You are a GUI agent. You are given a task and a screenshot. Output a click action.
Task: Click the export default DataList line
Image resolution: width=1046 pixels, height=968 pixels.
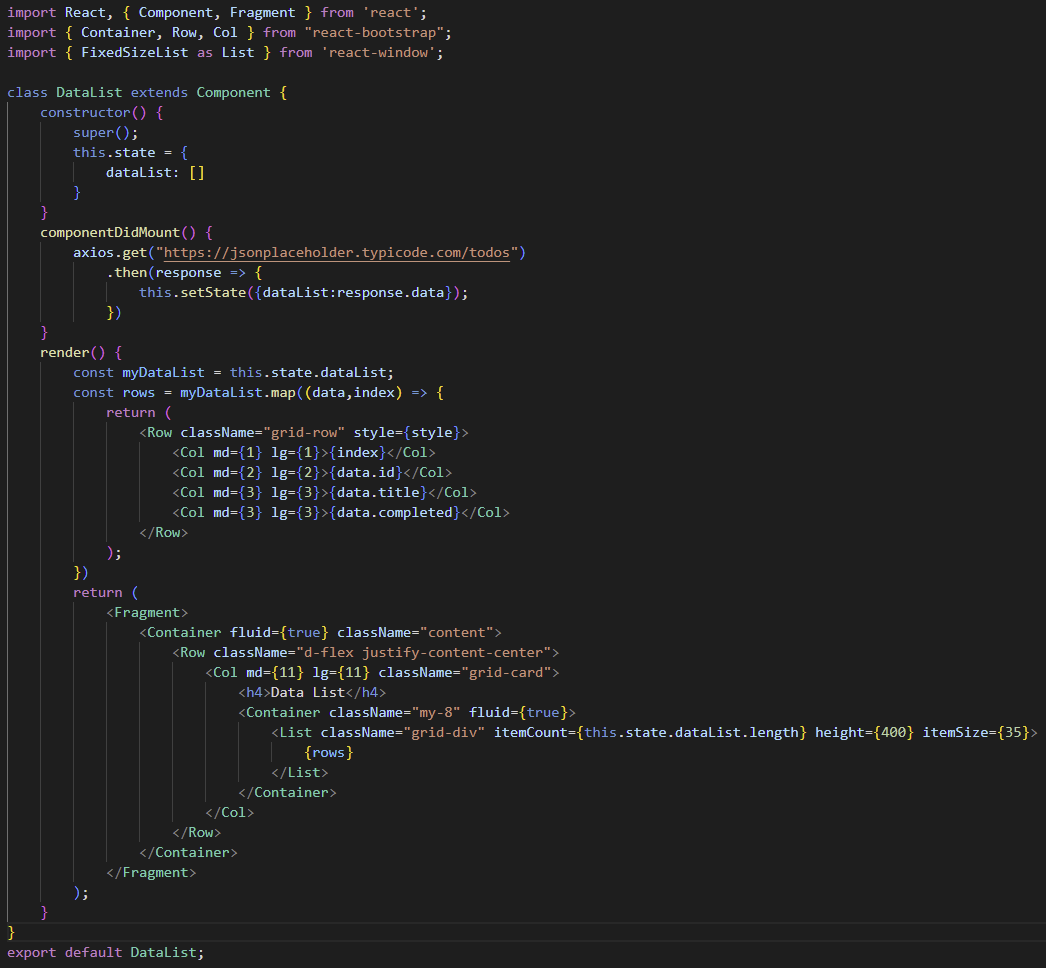click(105, 952)
